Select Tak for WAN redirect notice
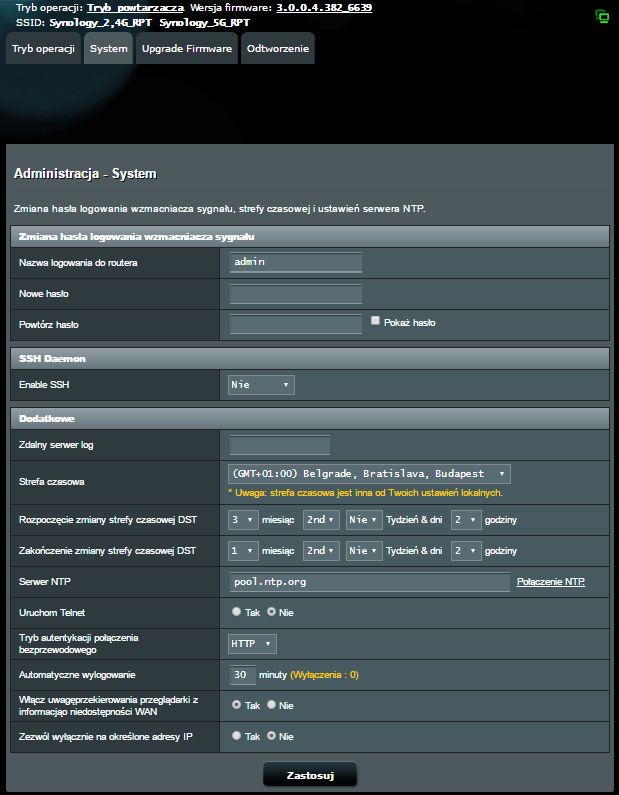Viewport: 619px width, 795px height. [x=236, y=705]
